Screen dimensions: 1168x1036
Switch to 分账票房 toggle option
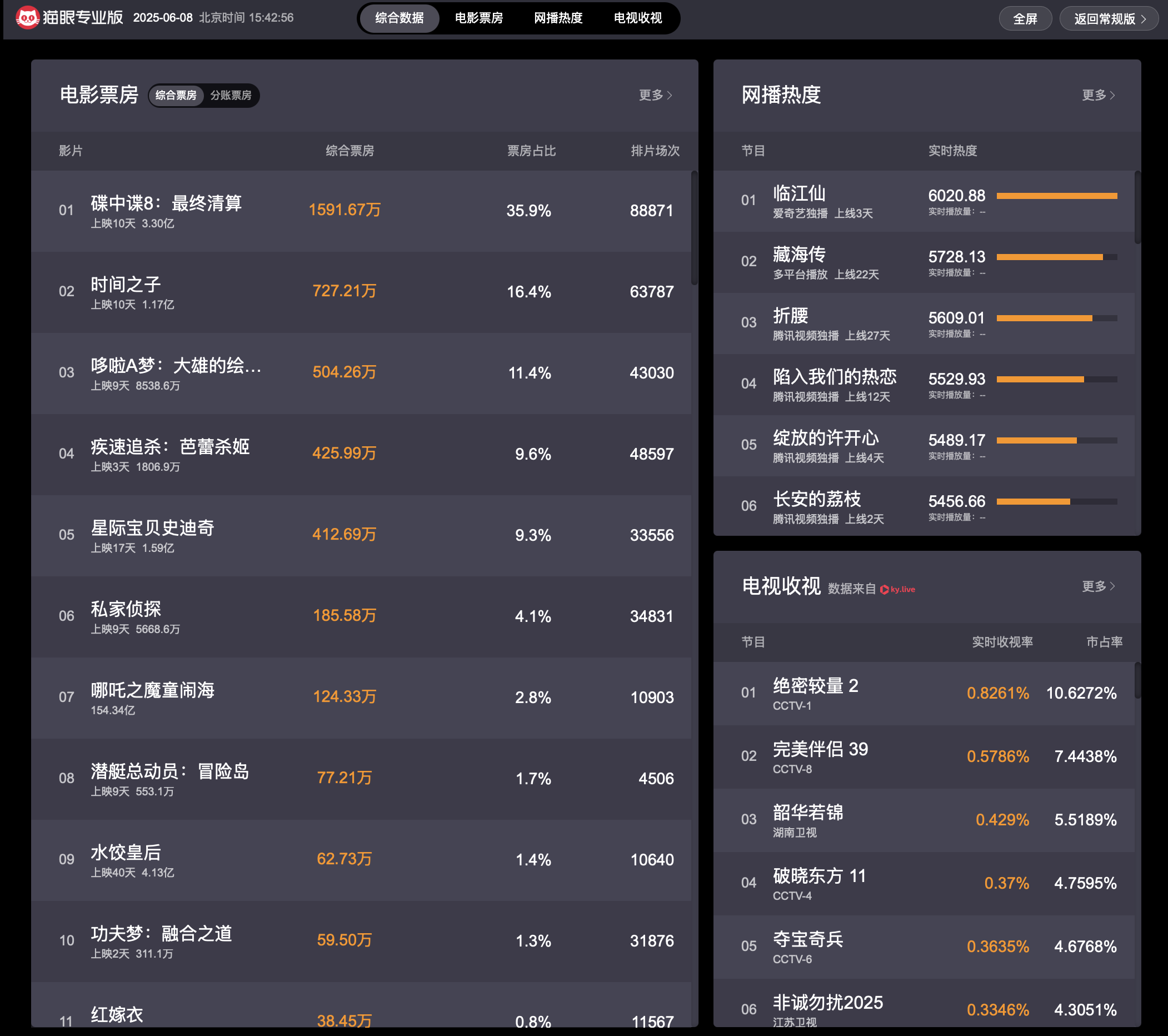(230, 96)
